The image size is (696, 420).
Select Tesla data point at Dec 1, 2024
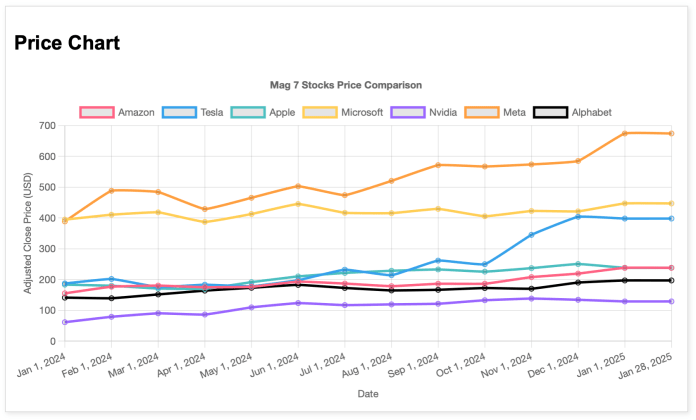pos(578,217)
